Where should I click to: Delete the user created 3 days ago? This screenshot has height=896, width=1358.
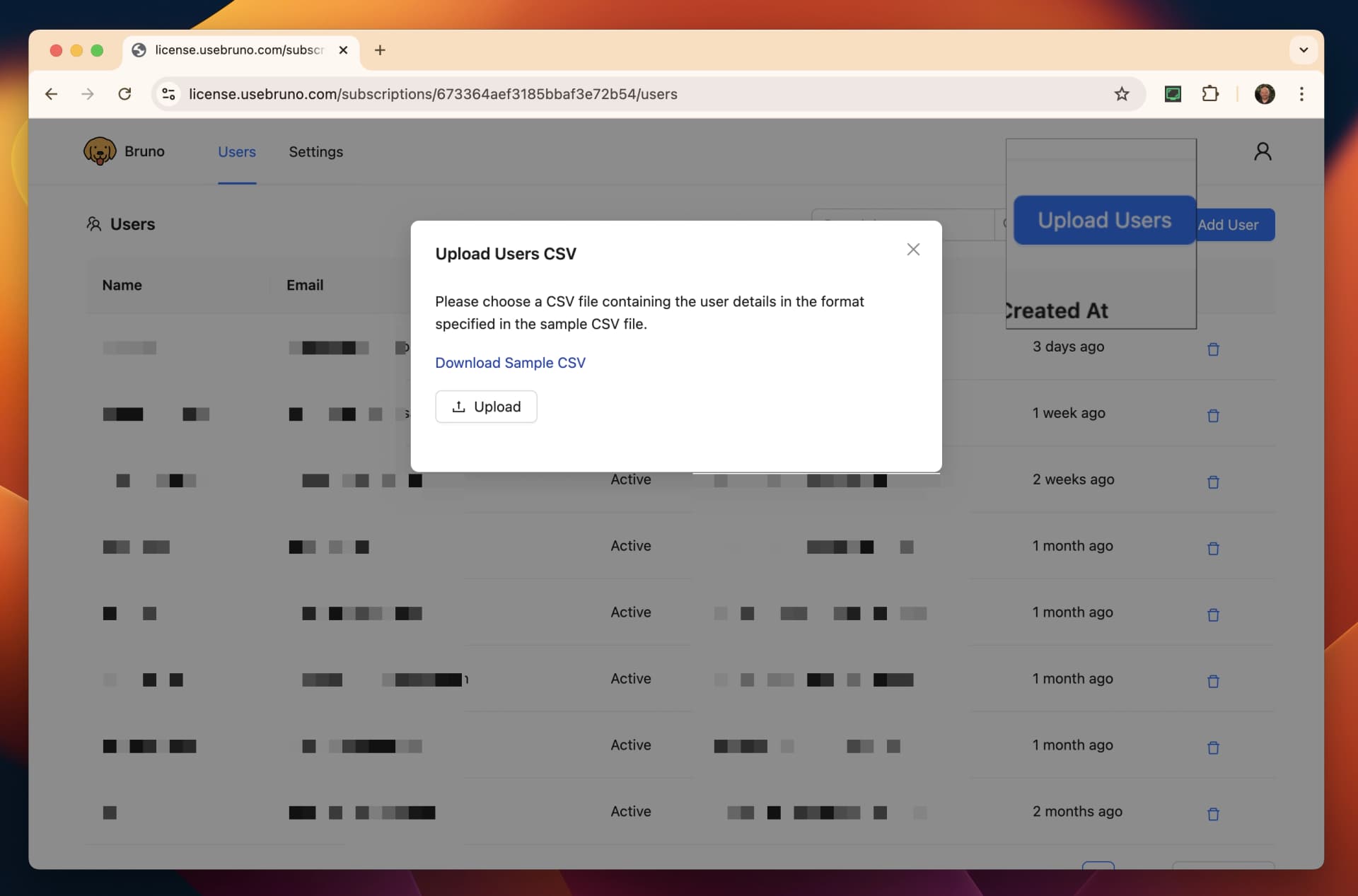tap(1213, 349)
